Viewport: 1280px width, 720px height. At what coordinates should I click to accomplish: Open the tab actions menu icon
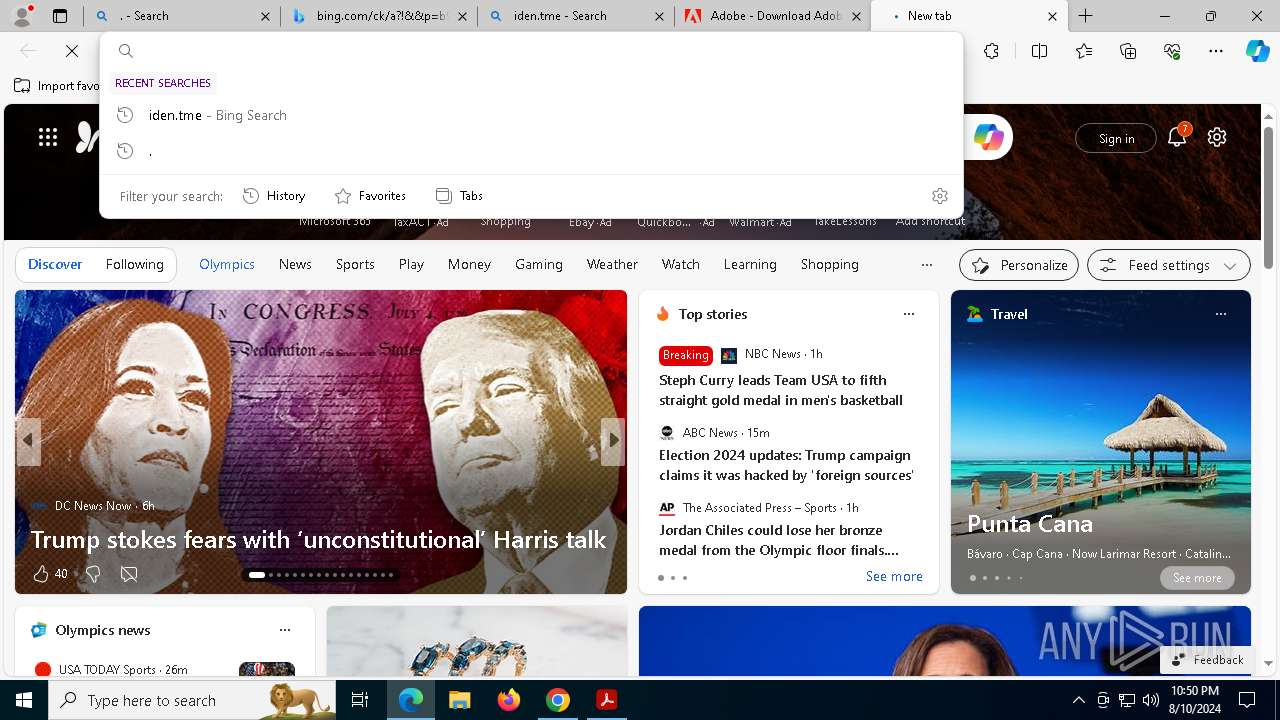(x=60, y=16)
